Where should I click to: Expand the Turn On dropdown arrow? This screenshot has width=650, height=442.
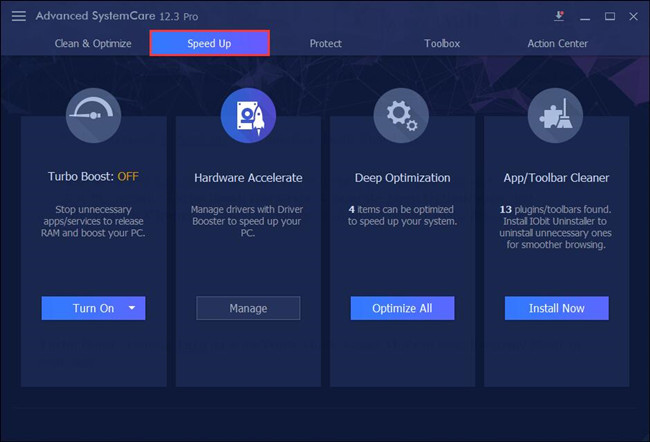(132, 308)
